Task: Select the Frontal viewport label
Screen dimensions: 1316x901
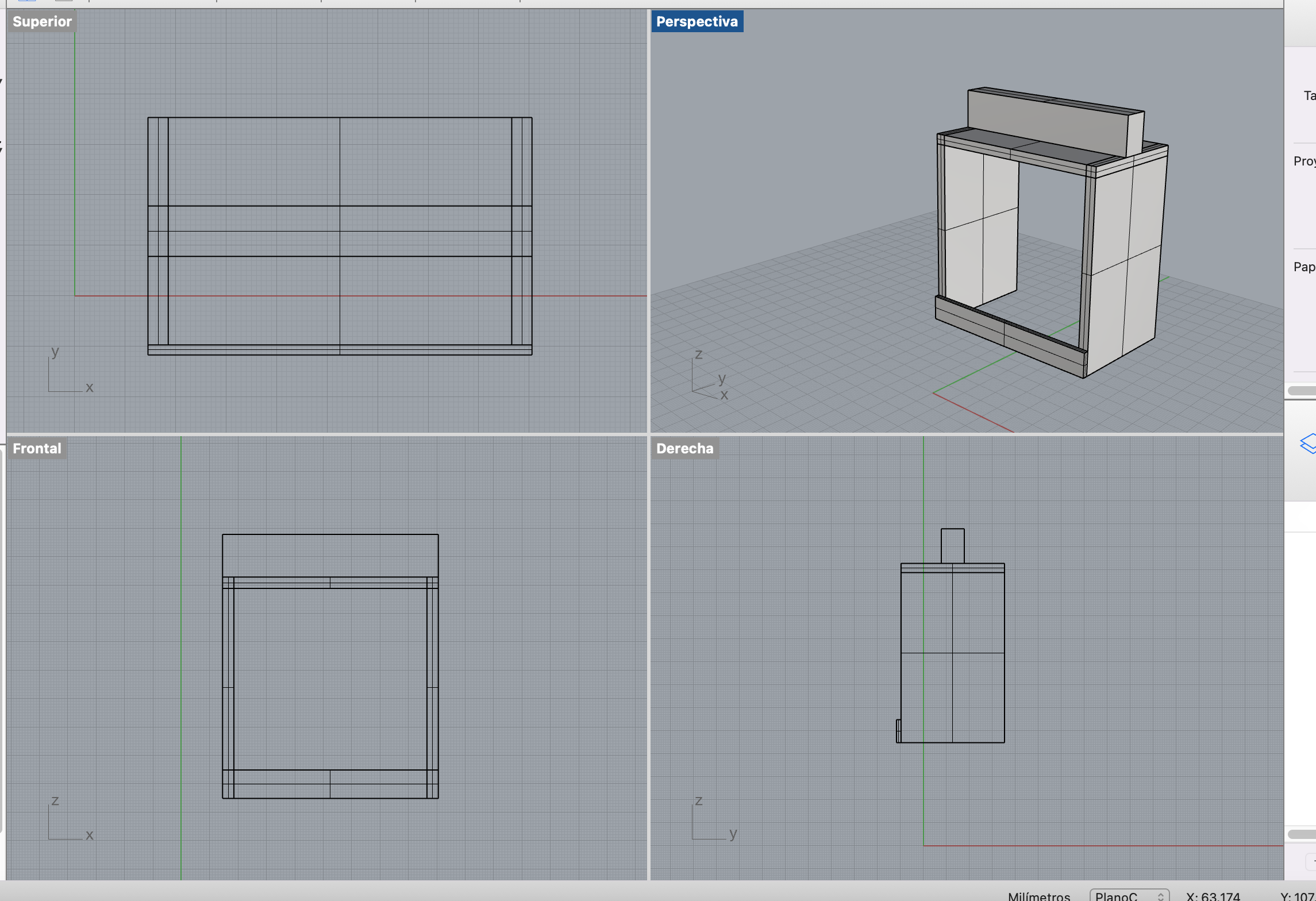Action: click(37, 449)
